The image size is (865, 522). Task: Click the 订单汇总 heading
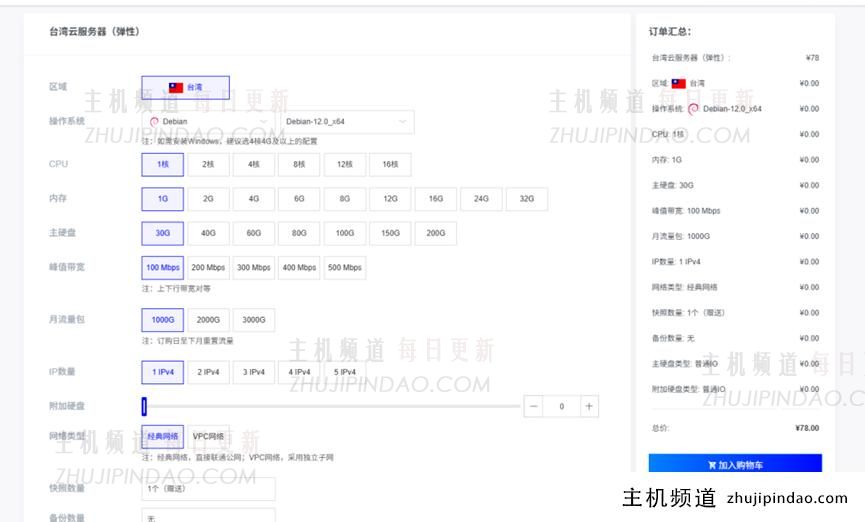tap(670, 31)
